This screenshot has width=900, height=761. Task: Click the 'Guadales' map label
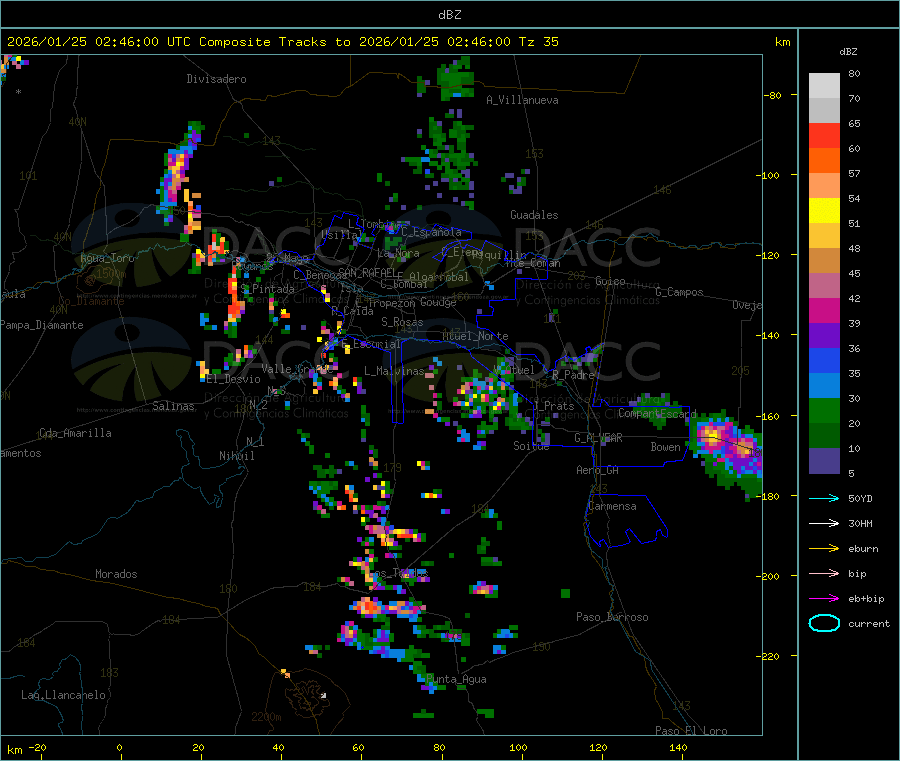[534, 215]
